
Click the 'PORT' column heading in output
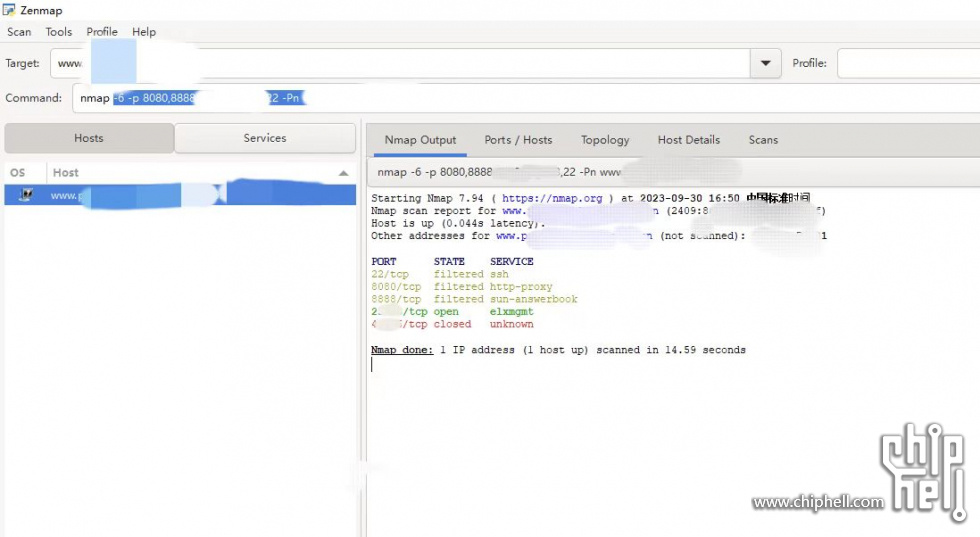pyautogui.click(x=383, y=261)
